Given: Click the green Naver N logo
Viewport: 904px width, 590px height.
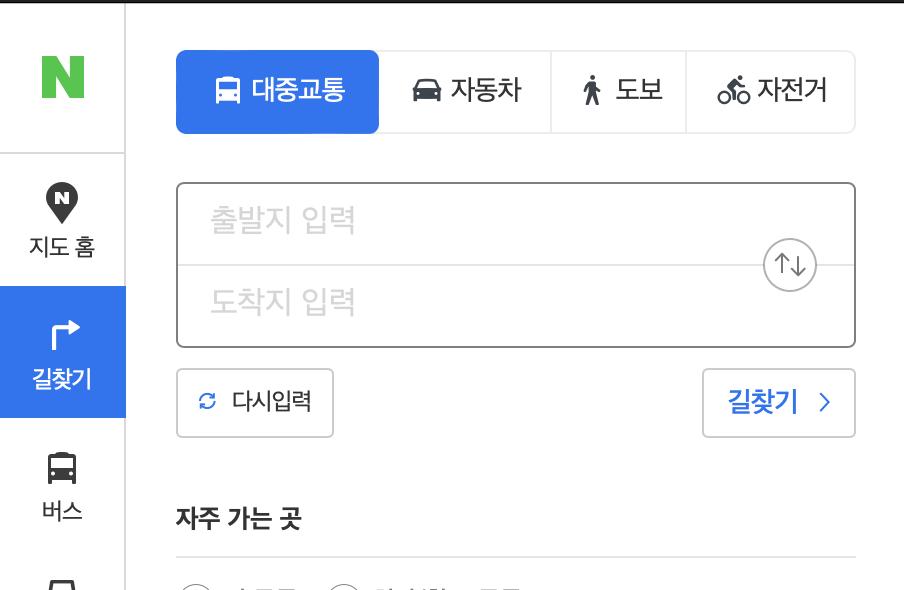Looking at the screenshot, I should click(63, 77).
